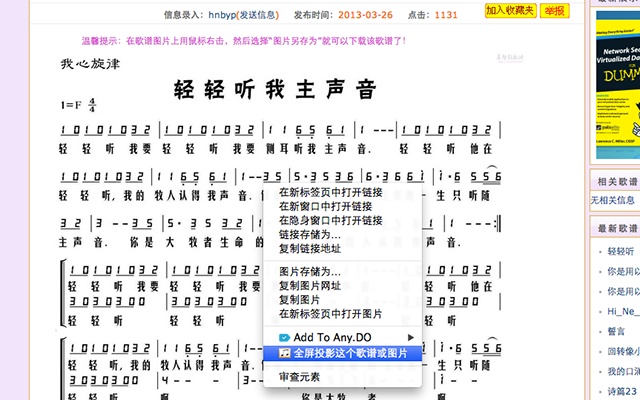Screen dimensions: 640x400
Task: Choose 在新窗口中打开链接 from context menu
Action: point(325,206)
